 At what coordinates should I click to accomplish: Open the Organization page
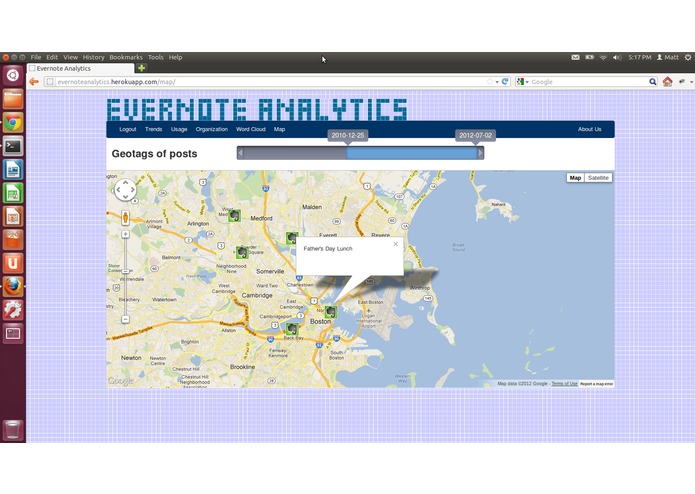[211, 129]
